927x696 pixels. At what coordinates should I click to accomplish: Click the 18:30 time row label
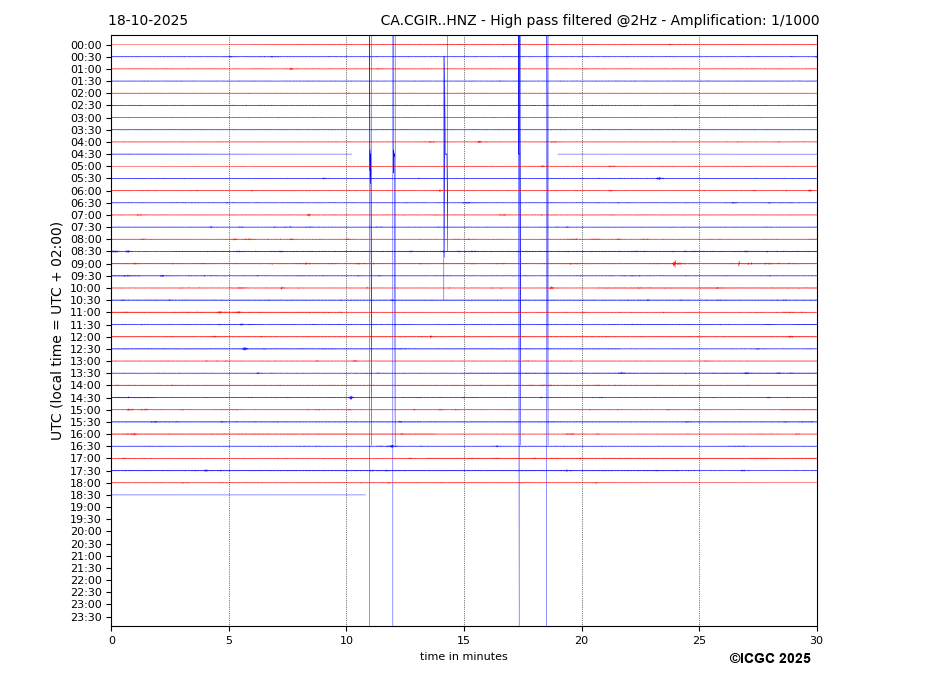point(85,495)
